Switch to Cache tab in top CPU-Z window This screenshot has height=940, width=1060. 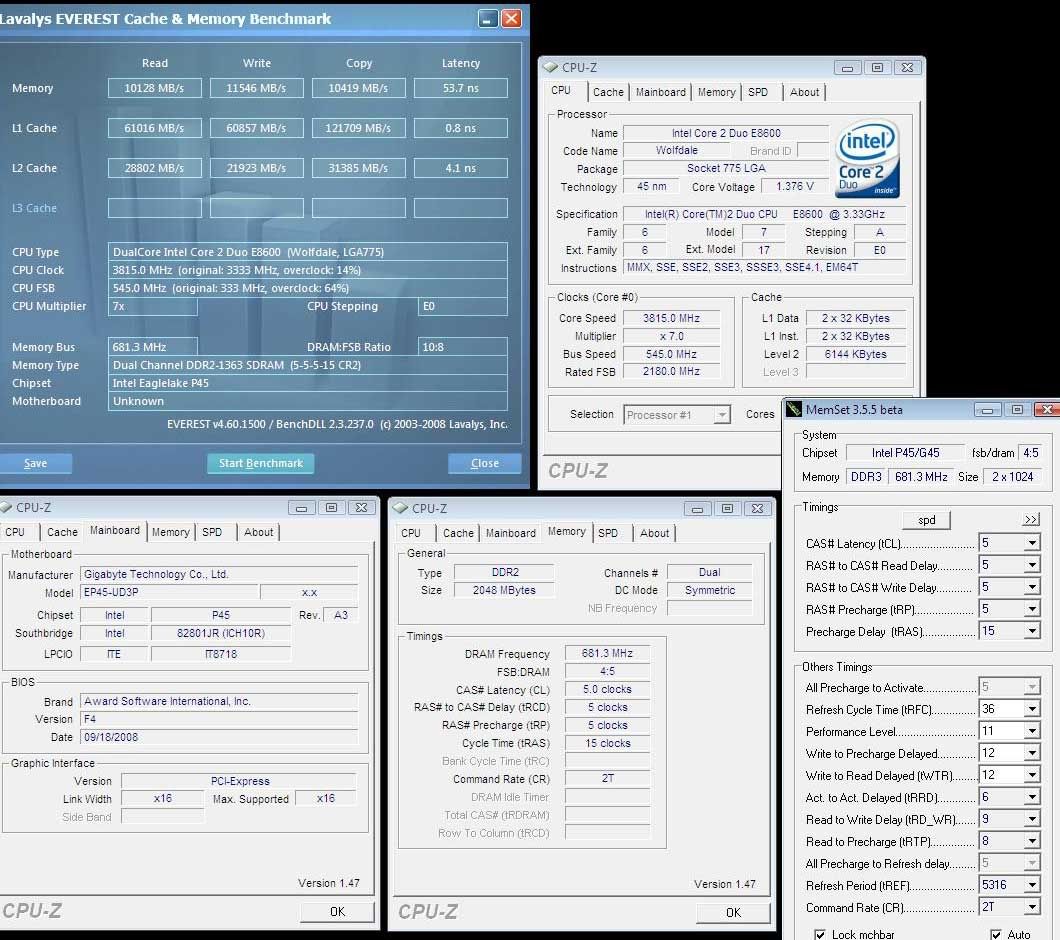pyautogui.click(x=608, y=92)
